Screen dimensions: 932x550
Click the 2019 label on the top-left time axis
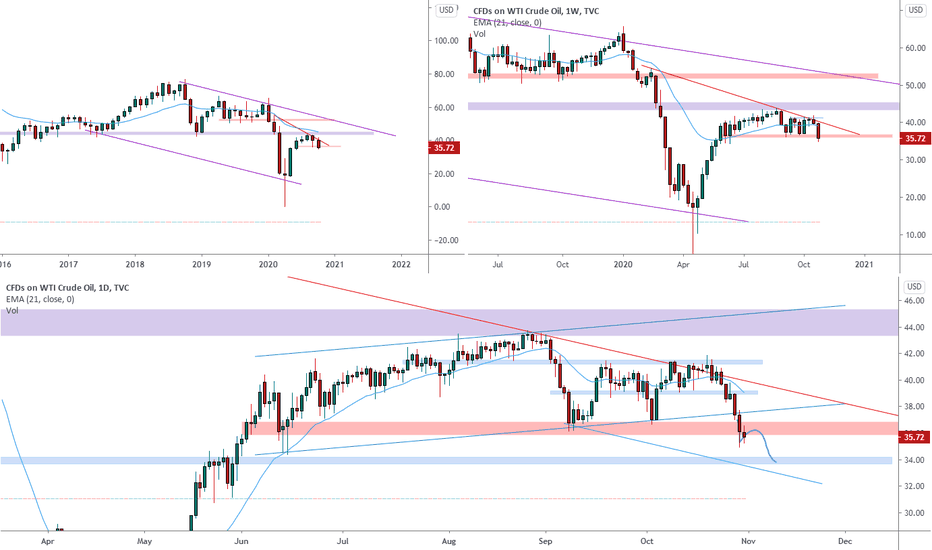[201, 264]
